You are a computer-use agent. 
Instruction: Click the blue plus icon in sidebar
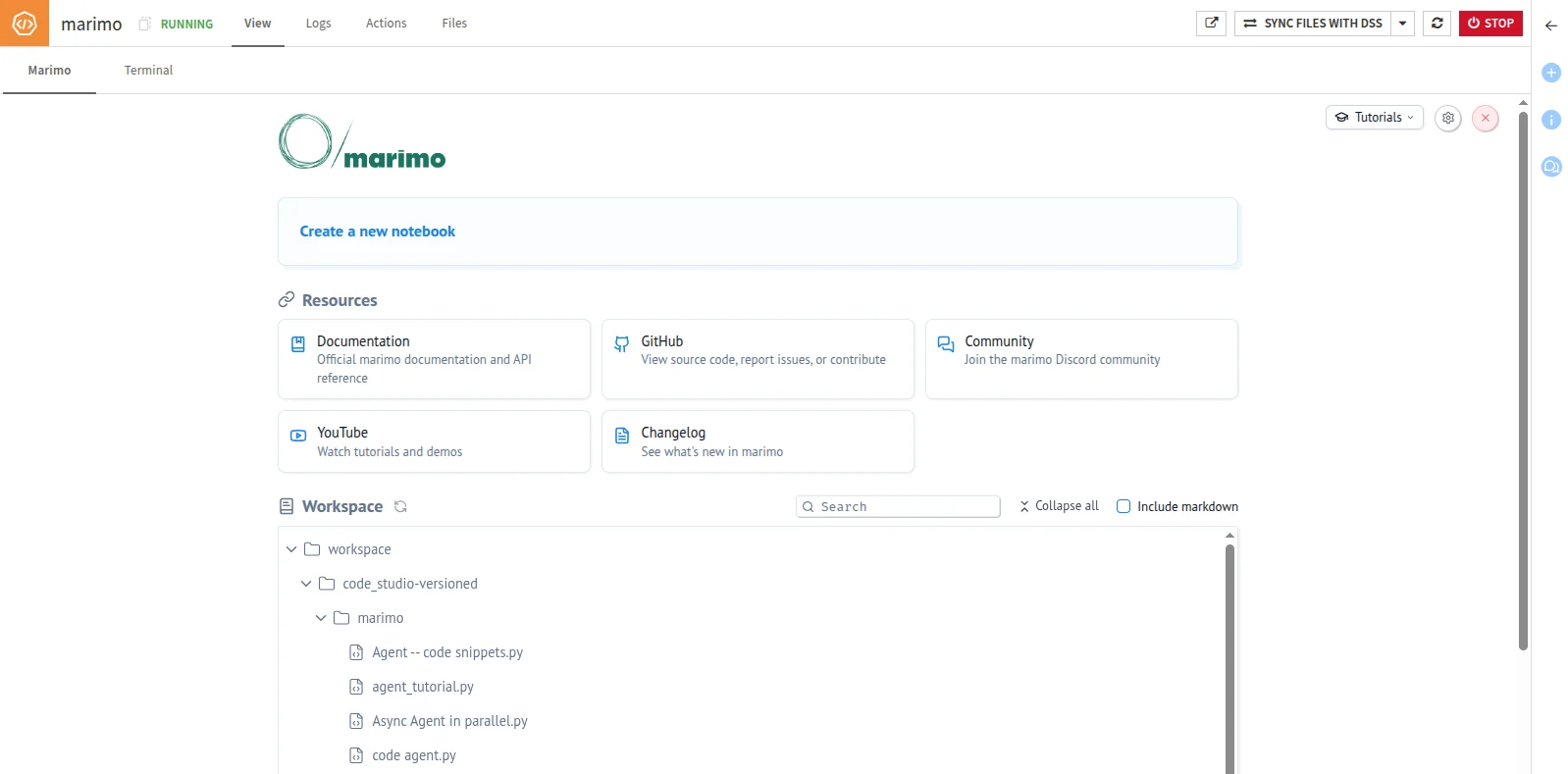(x=1551, y=73)
